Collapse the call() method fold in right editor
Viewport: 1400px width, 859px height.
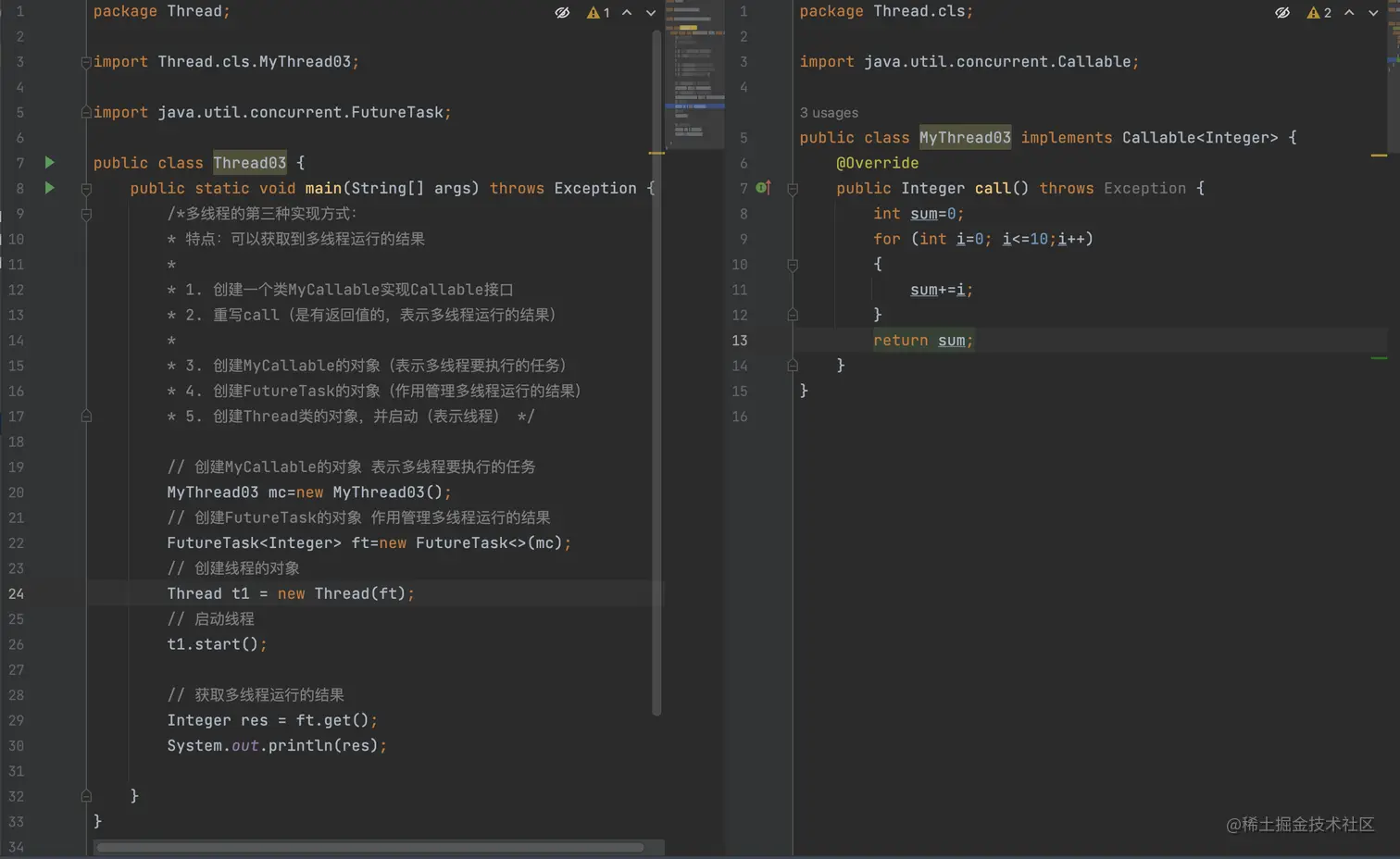[793, 189]
